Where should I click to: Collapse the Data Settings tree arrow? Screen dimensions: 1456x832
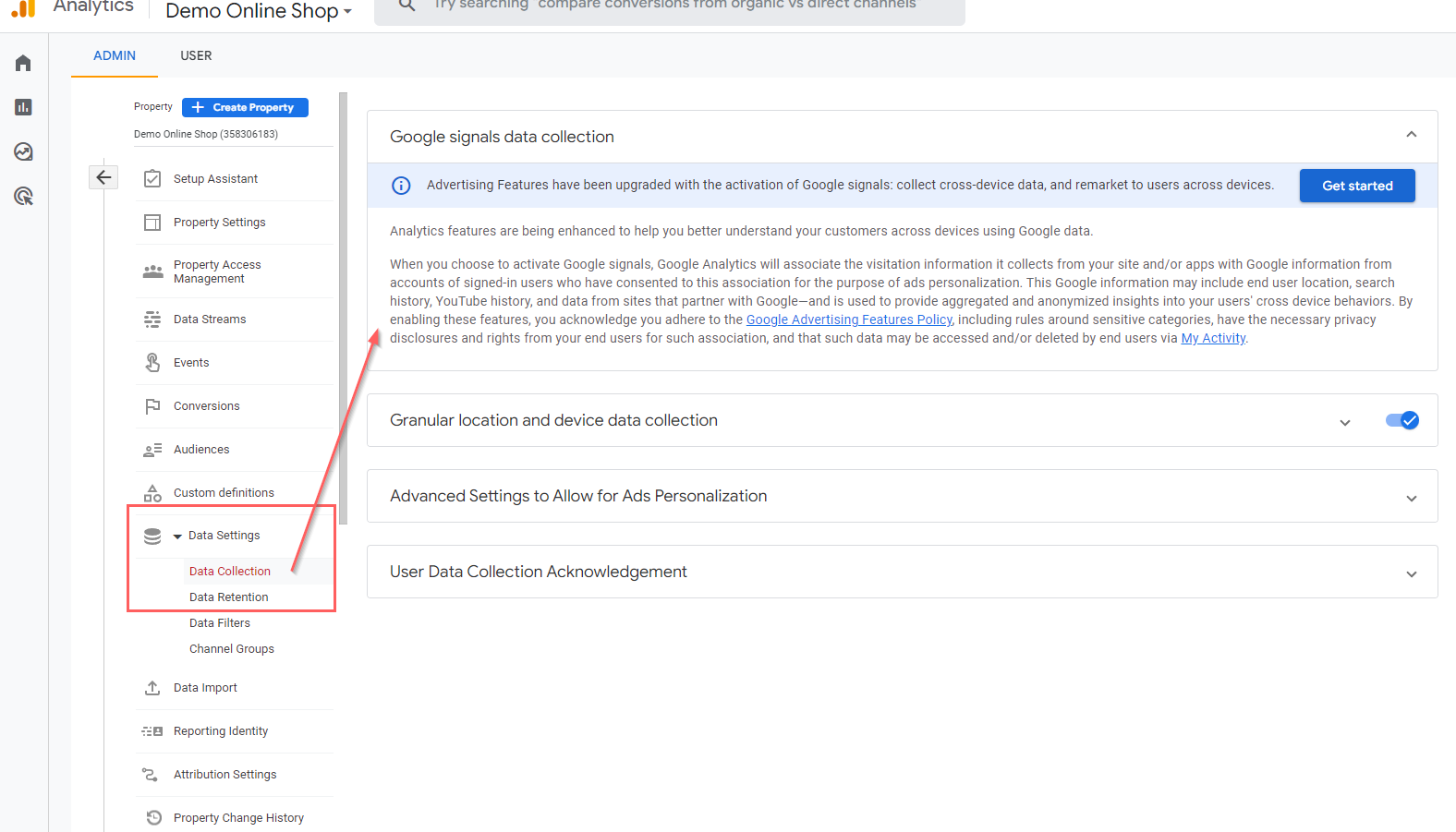tap(177, 537)
